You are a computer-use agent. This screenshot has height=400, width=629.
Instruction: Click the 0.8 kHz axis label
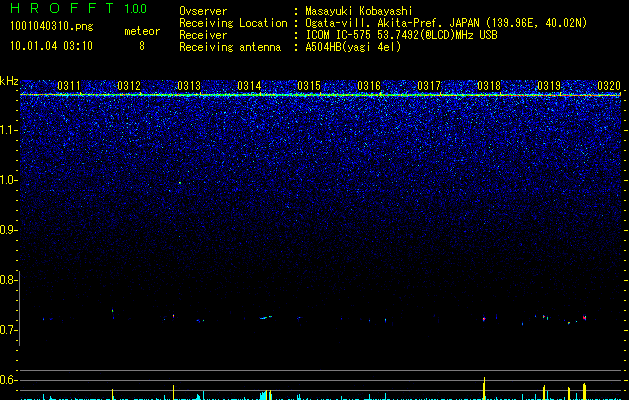8,280
